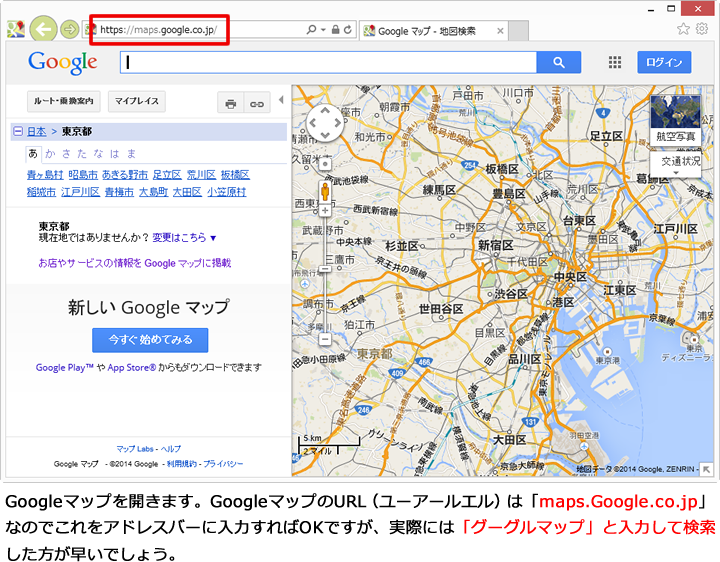Click the print icon button
The height and width of the screenshot is (562, 720).
click(231, 104)
